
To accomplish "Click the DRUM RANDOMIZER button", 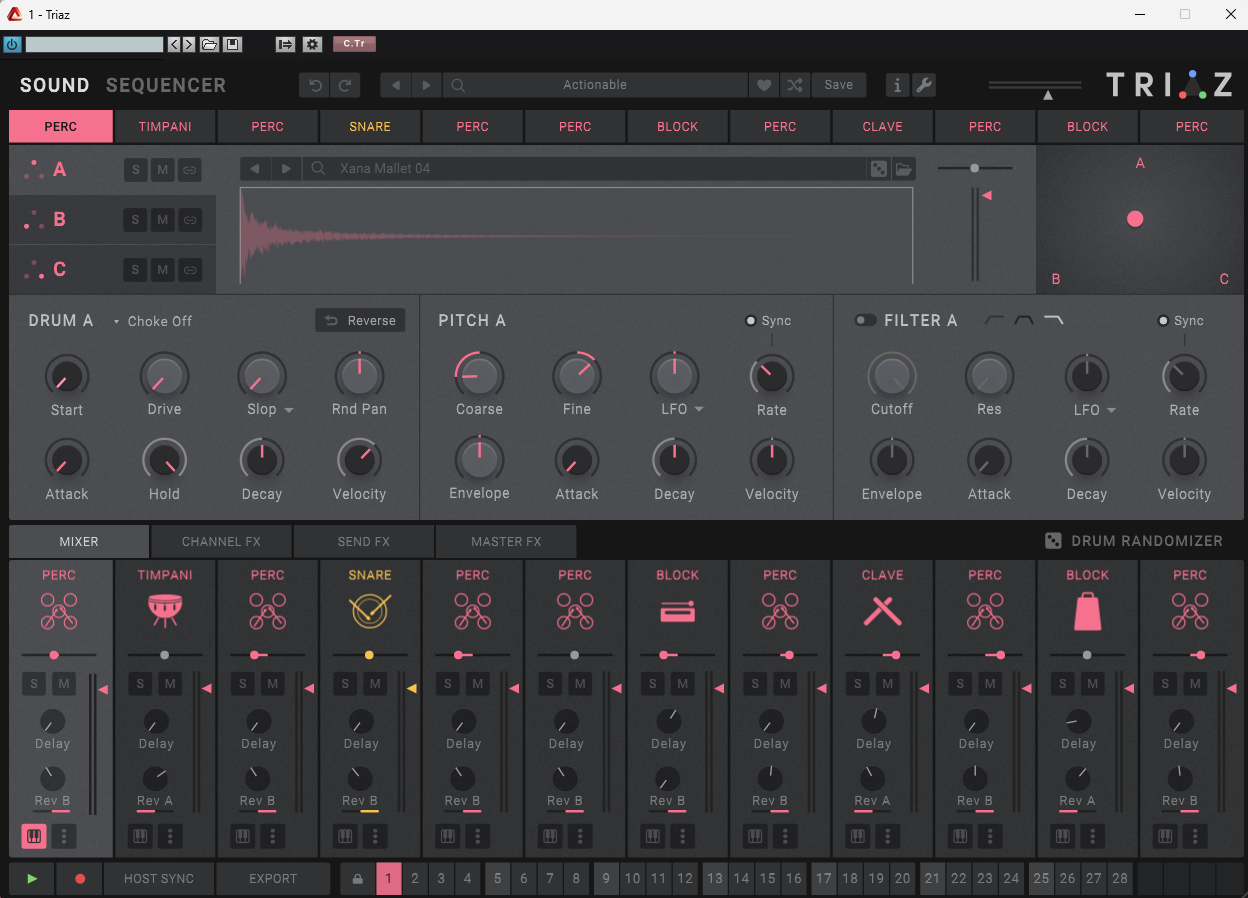I will tap(1134, 541).
